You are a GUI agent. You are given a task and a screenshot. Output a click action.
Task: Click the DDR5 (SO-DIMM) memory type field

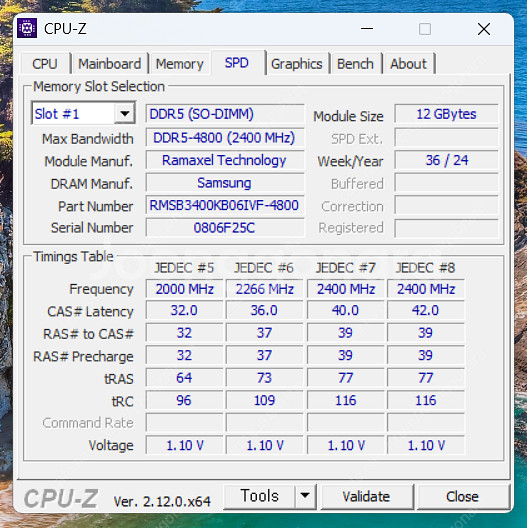click(225, 114)
